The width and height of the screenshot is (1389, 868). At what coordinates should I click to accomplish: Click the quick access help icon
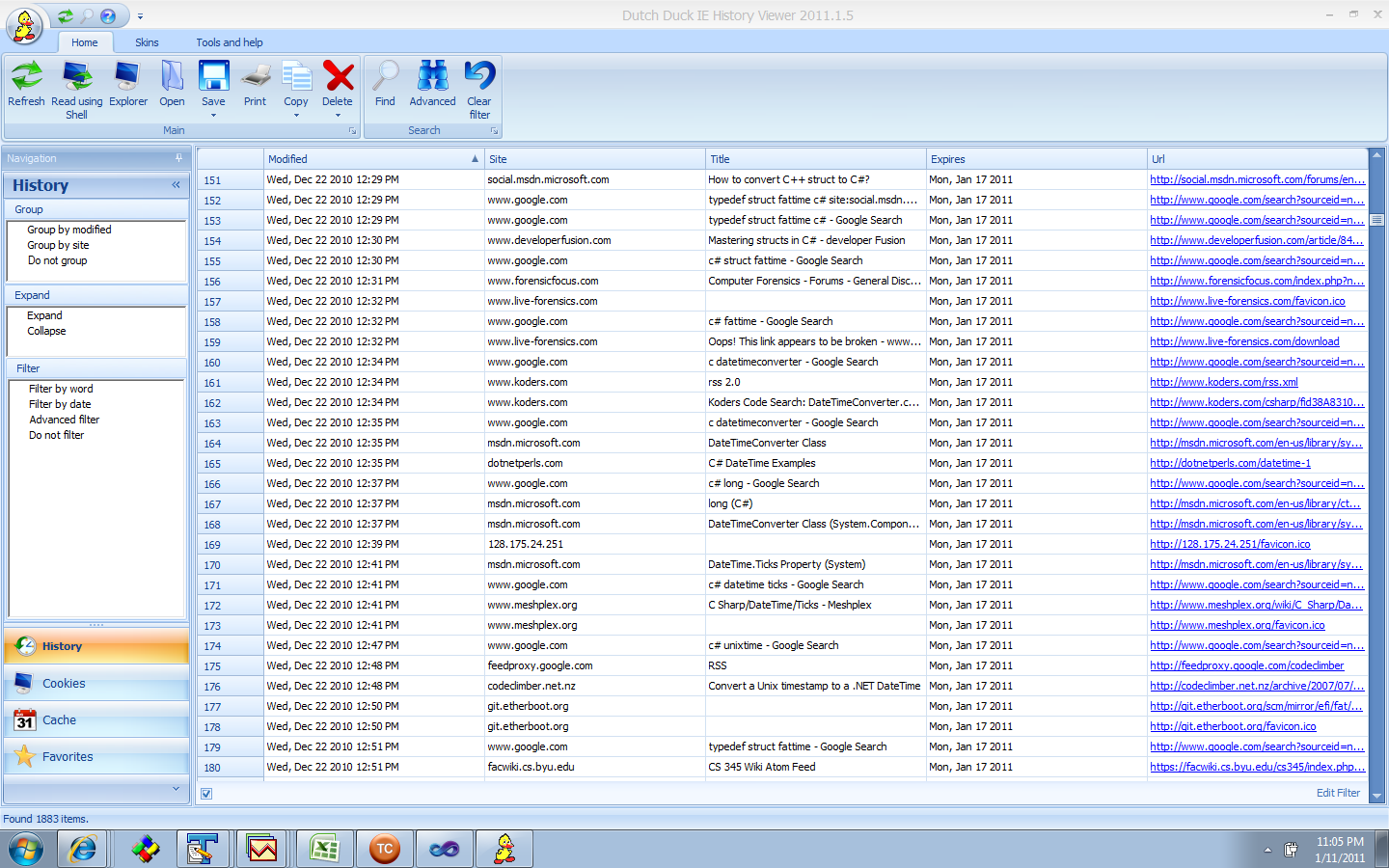click(x=108, y=16)
